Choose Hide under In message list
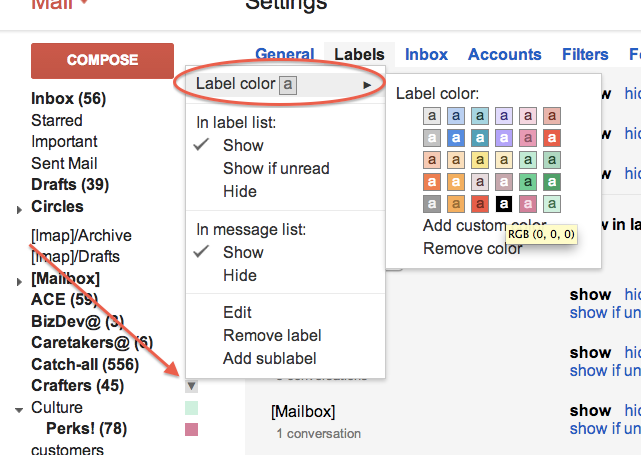The image size is (641, 455). [x=240, y=276]
